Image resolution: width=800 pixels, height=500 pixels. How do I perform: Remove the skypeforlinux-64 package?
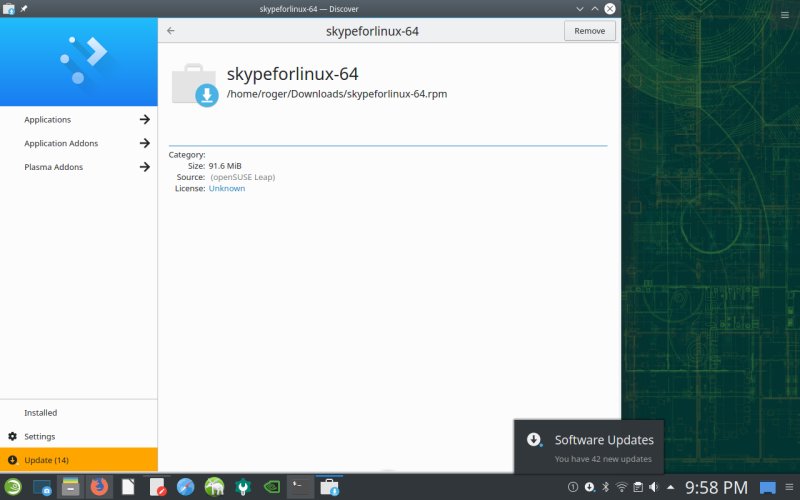pyautogui.click(x=589, y=31)
